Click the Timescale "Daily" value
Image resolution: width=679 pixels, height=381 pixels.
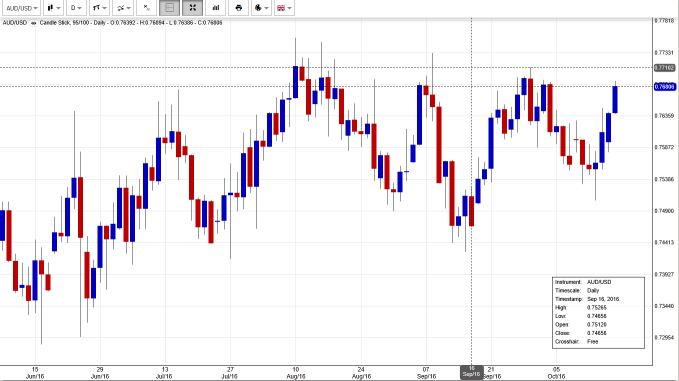pyautogui.click(x=593, y=291)
